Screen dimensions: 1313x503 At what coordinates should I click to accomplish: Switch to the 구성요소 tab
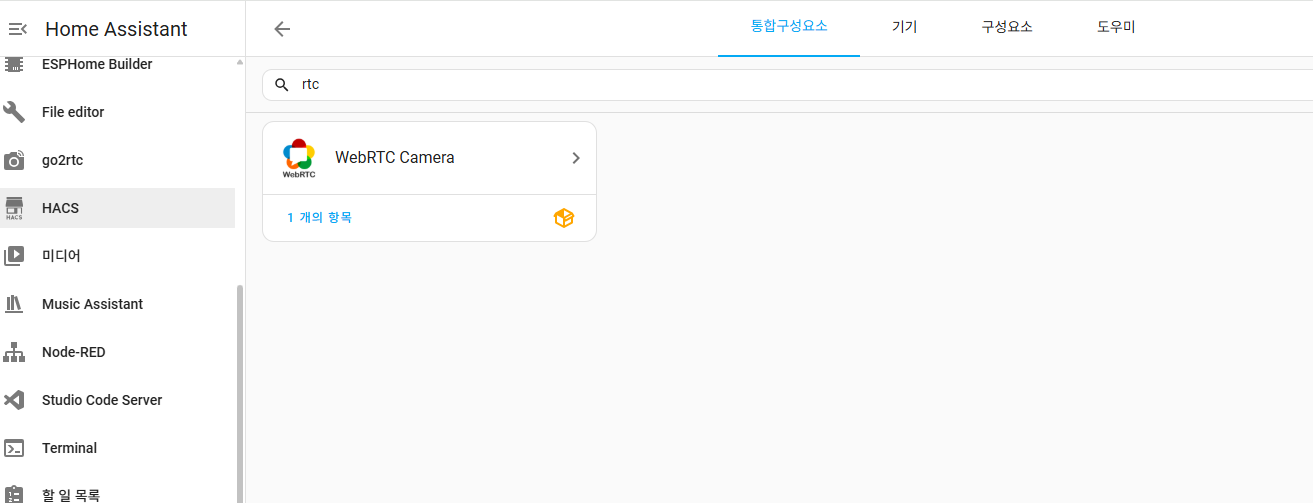(1007, 27)
